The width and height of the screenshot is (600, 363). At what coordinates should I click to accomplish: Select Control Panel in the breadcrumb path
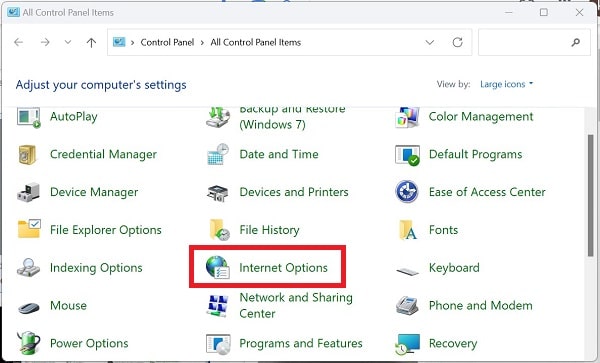click(x=167, y=42)
